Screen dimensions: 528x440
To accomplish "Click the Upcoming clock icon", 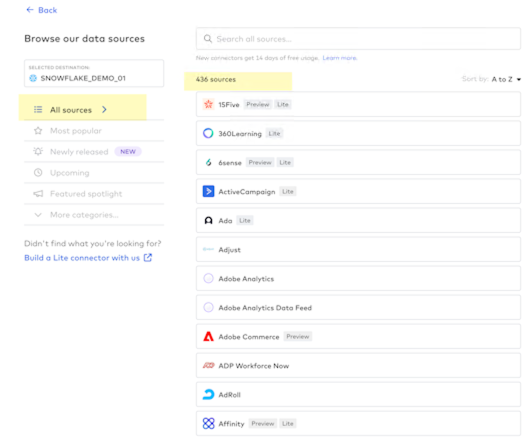I will pos(38,173).
